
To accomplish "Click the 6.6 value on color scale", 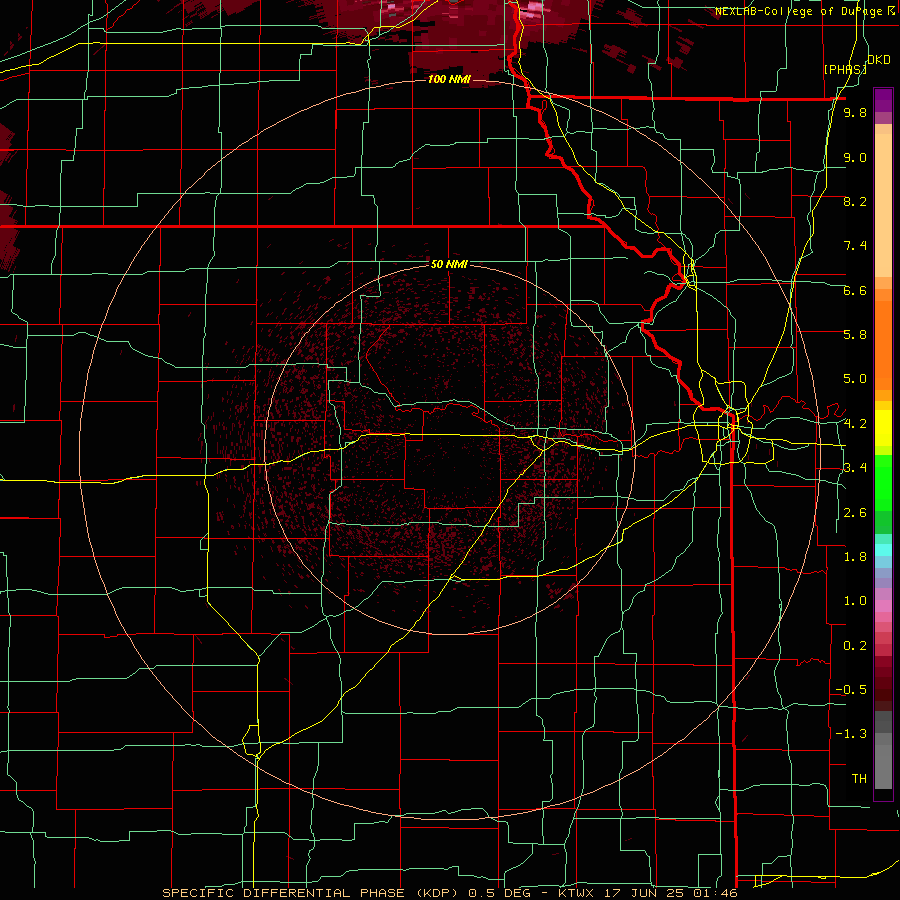I will coord(855,290).
